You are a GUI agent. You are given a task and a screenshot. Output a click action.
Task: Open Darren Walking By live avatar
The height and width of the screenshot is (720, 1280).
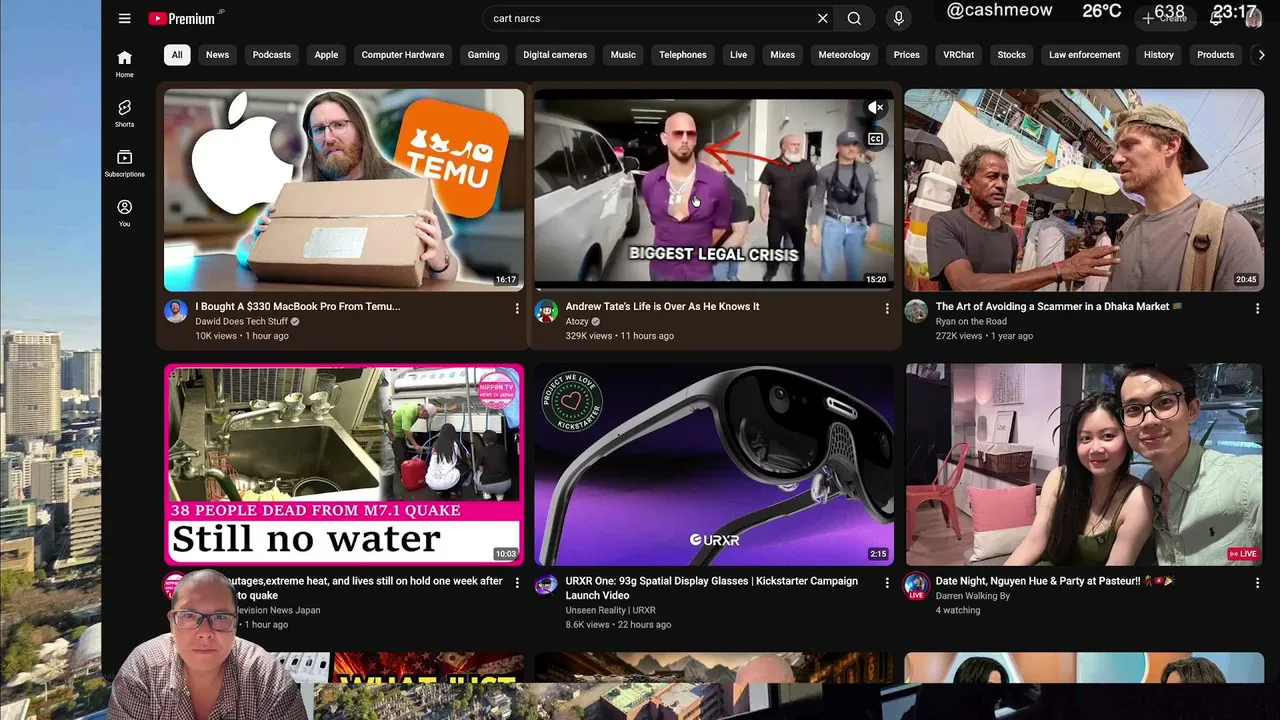[x=916, y=586]
